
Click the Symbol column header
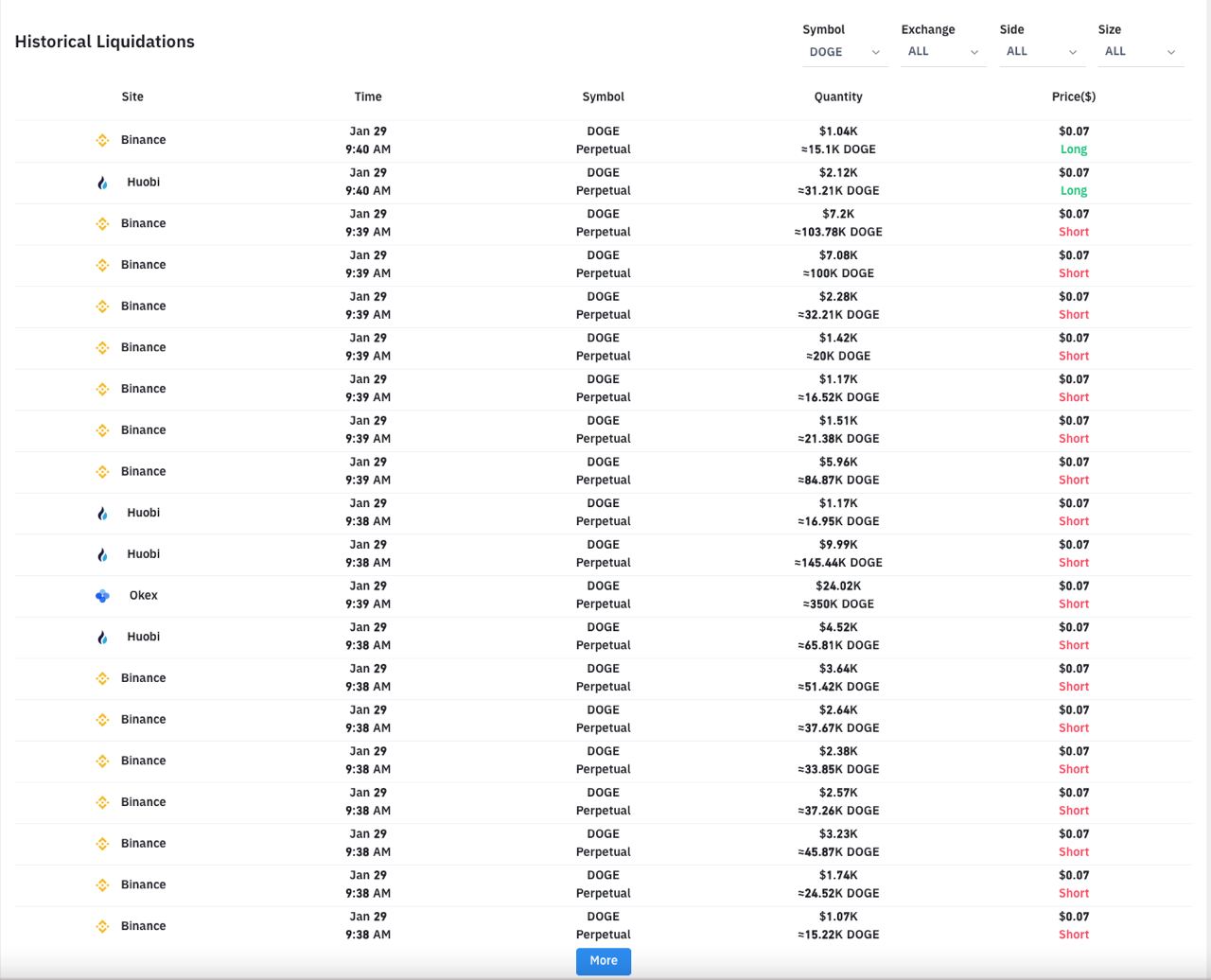coord(604,96)
